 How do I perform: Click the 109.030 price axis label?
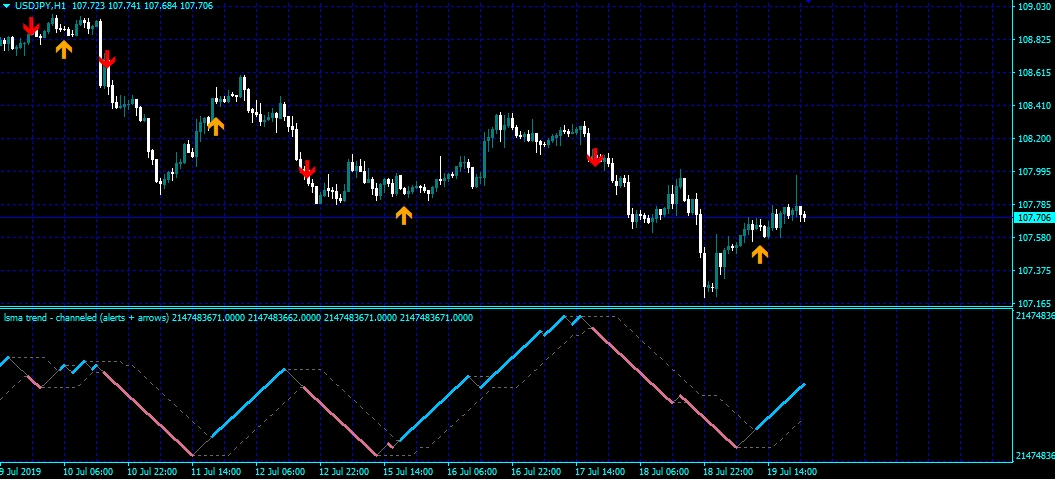(x=1035, y=7)
